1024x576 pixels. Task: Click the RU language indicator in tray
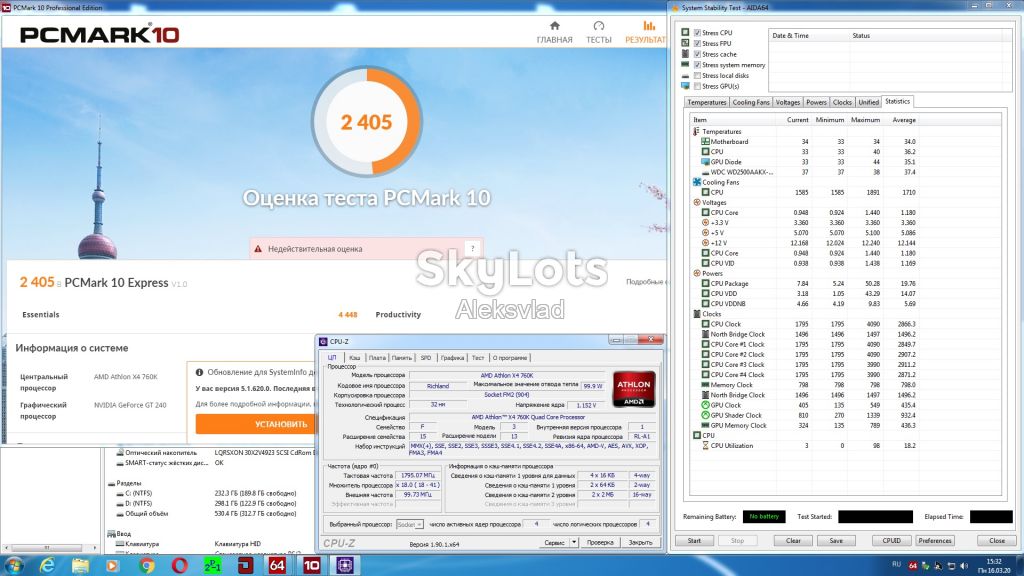coord(897,565)
